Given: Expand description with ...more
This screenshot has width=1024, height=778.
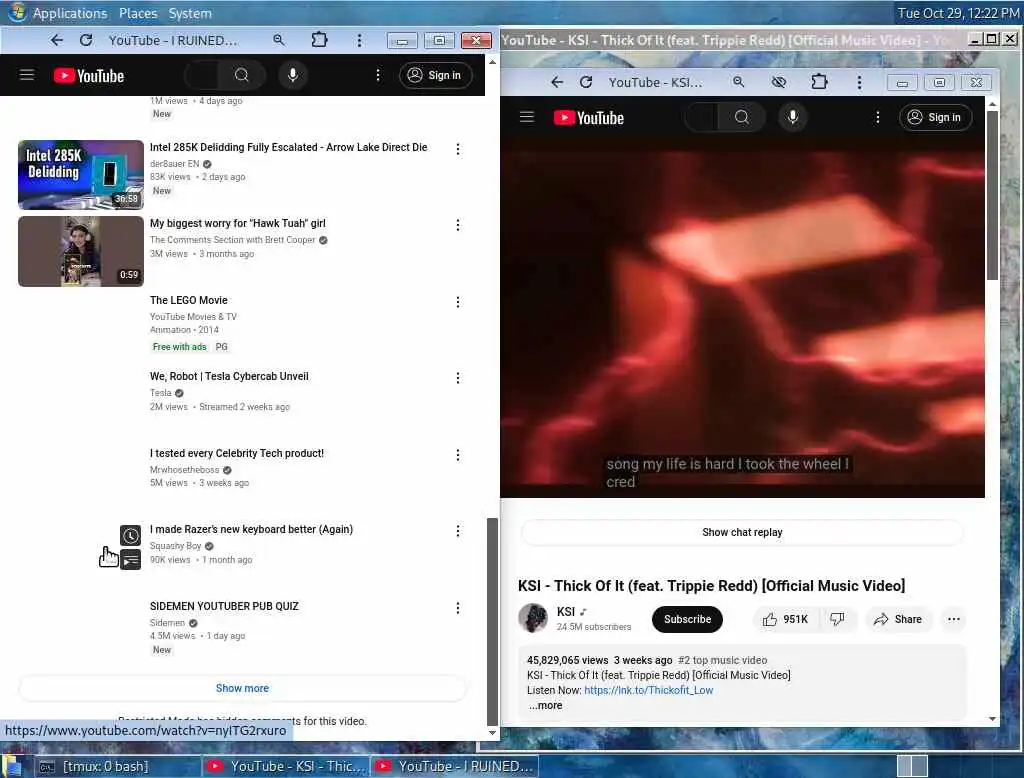Looking at the screenshot, I should pos(546,705).
